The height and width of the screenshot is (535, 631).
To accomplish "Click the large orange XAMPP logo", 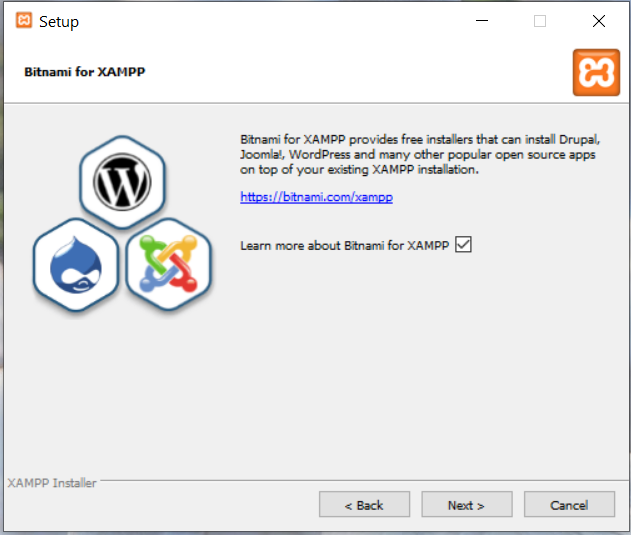I will coord(596,72).
